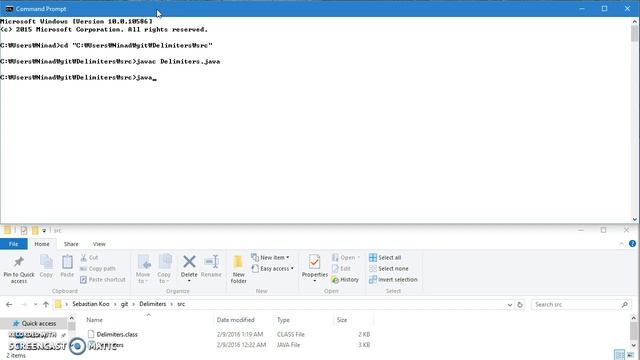The image size is (640, 360).
Task: Click the 2/9/2016 12:22 AM date cell
Action: pyautogui.click(x=241, y=345)
